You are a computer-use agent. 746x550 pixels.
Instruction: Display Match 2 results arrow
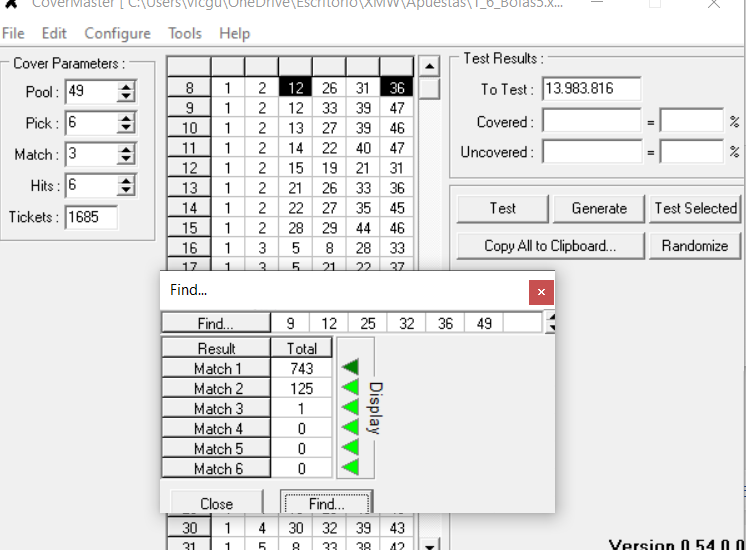point(351,387)
